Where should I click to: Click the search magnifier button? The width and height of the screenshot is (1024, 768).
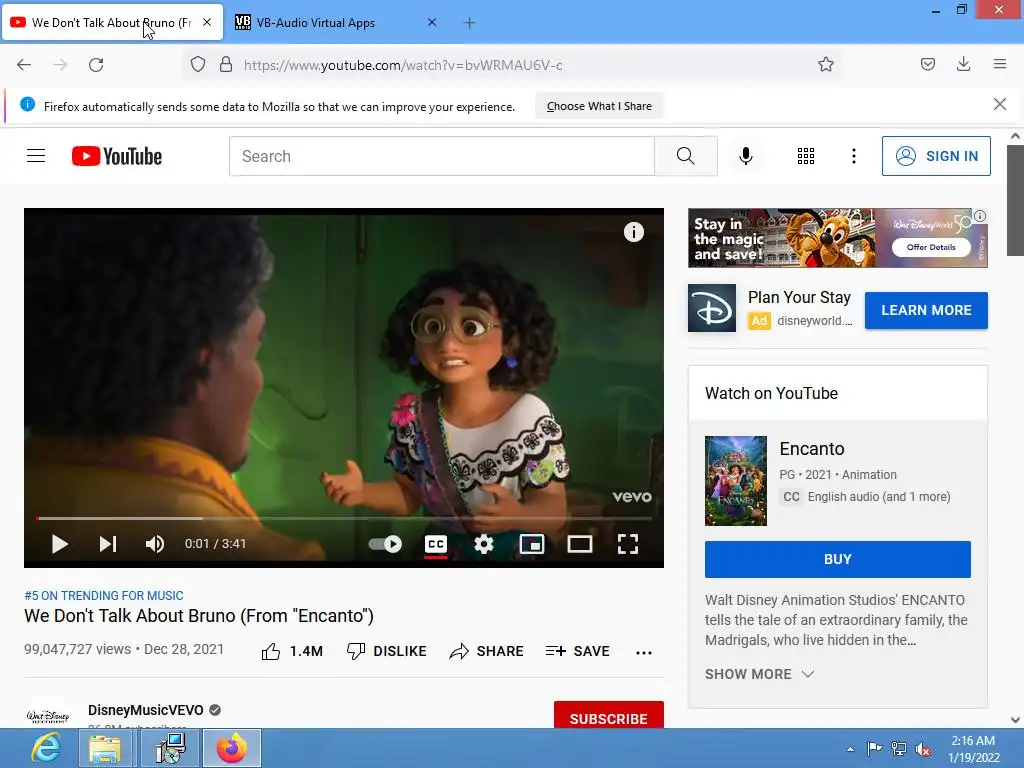(x=686, y=156)
